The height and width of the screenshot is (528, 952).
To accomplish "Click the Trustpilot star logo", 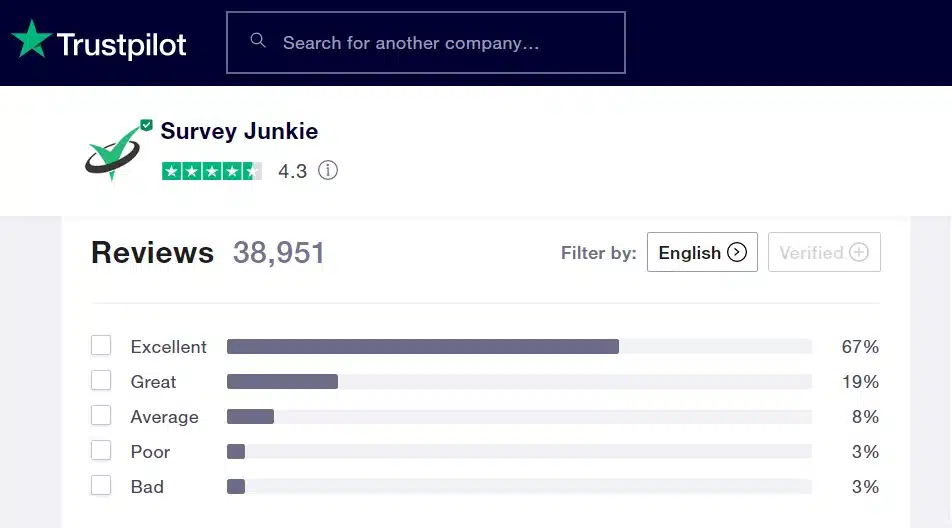I will pyautogui.click(x=31, y=40).
